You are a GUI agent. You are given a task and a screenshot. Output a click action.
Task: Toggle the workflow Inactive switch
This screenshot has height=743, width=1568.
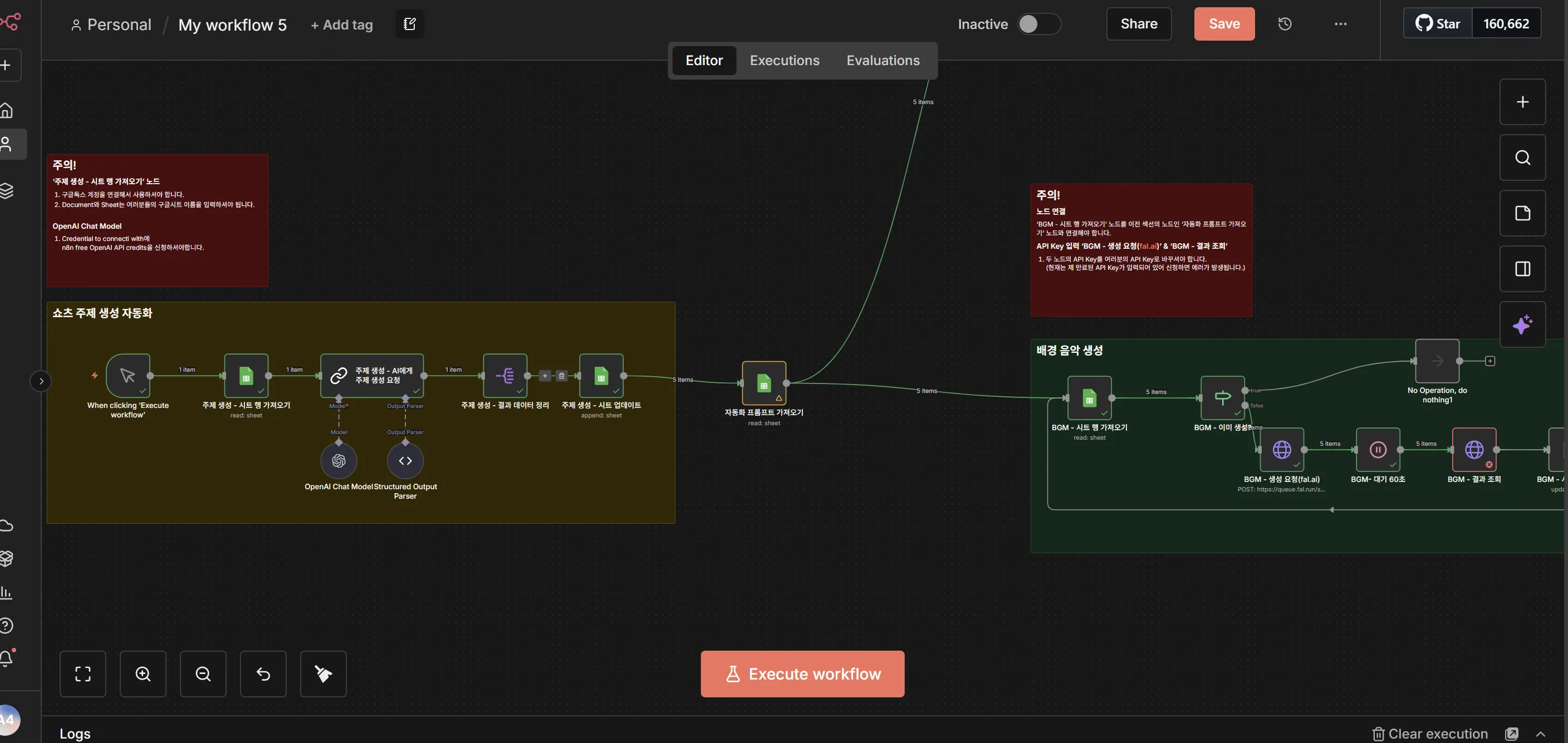[x=1039, y=24]
